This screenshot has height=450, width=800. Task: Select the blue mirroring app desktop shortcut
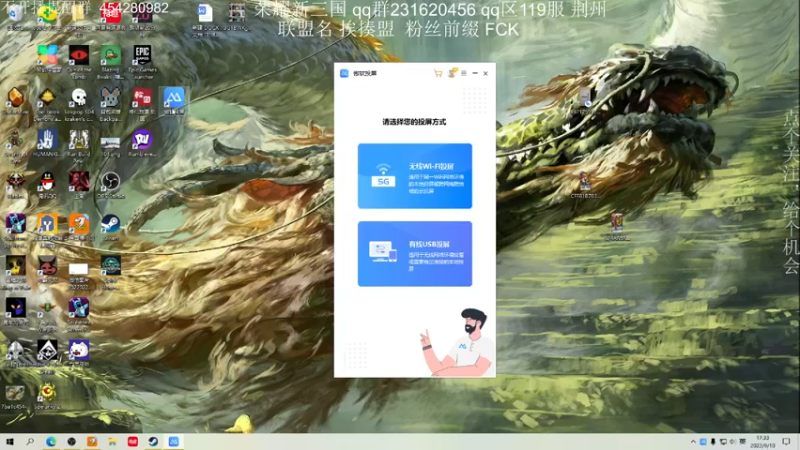pos(174,101)
